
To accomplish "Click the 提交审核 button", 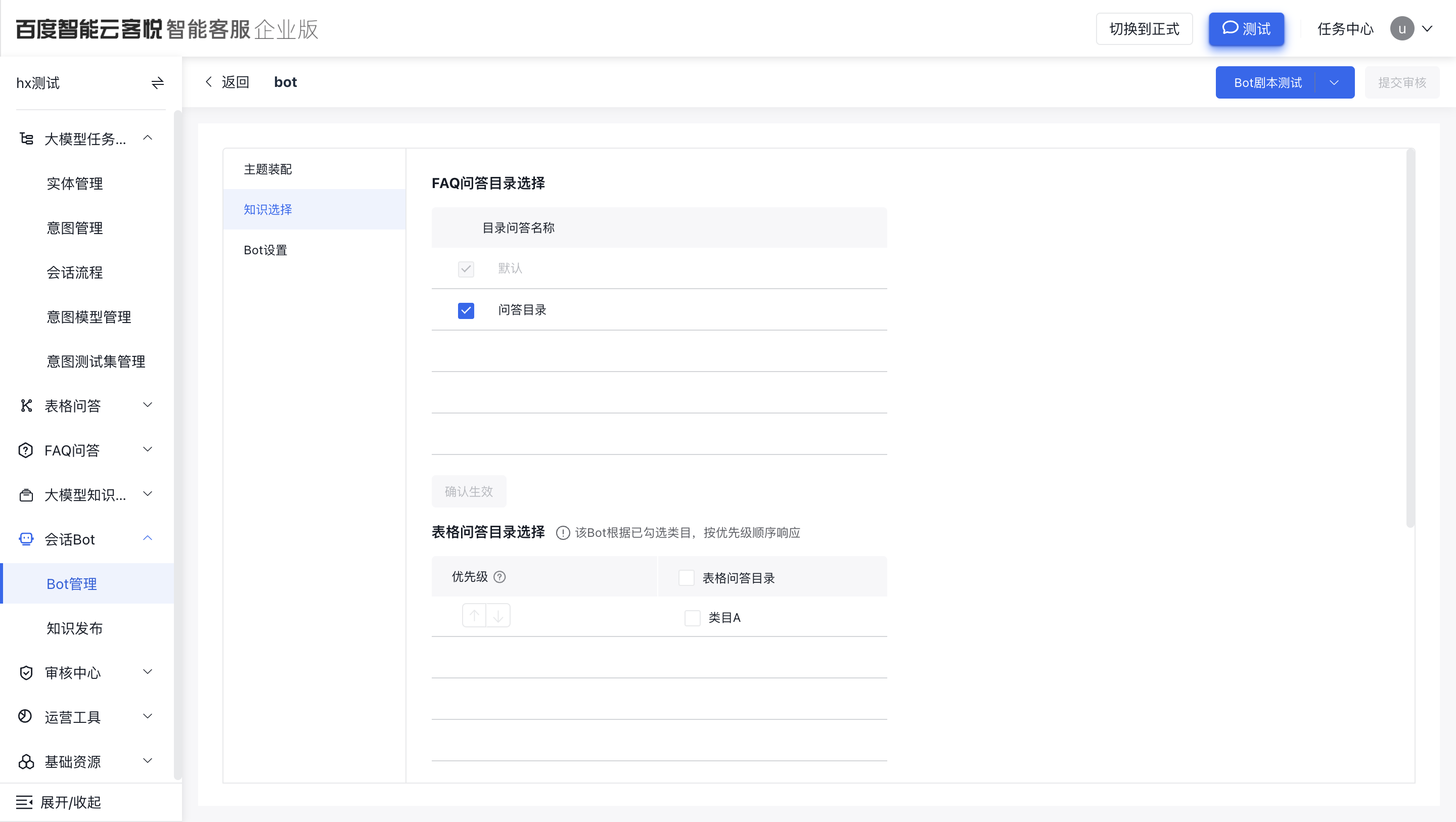I will 1402,82.
